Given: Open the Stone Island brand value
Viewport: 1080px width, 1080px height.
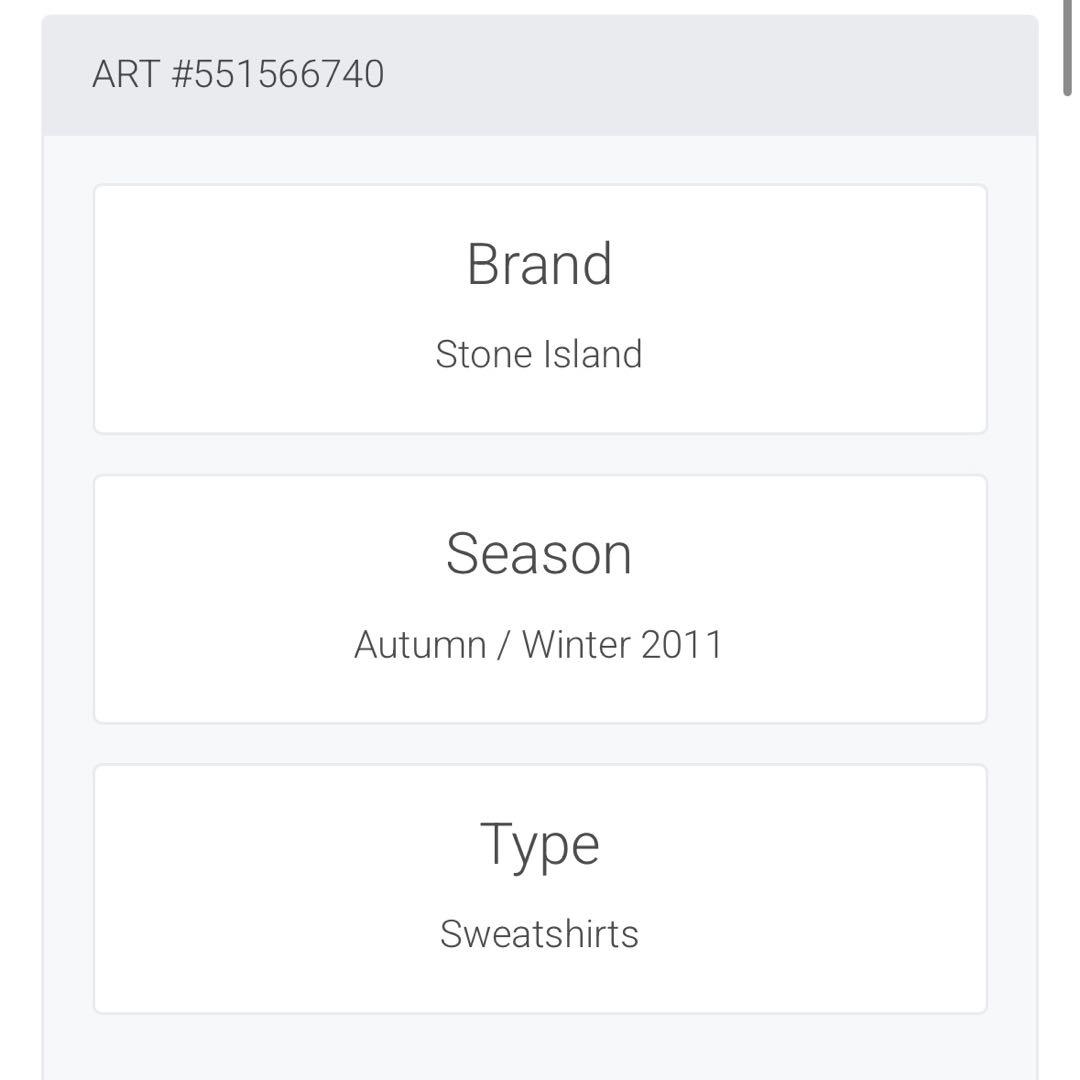Looking at the screenshot, I should (x=539, y=354).
